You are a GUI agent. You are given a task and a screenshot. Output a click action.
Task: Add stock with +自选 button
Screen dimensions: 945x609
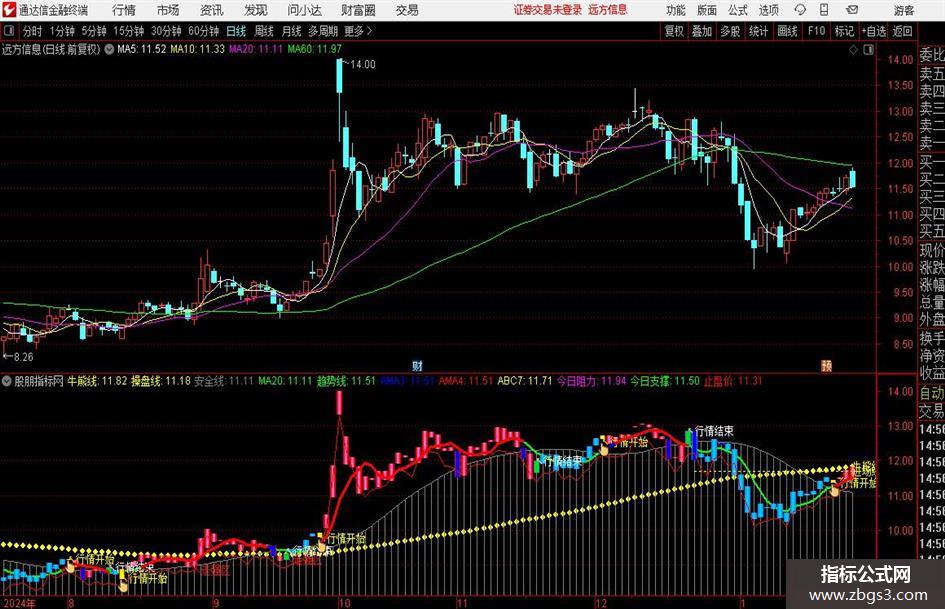874,31
